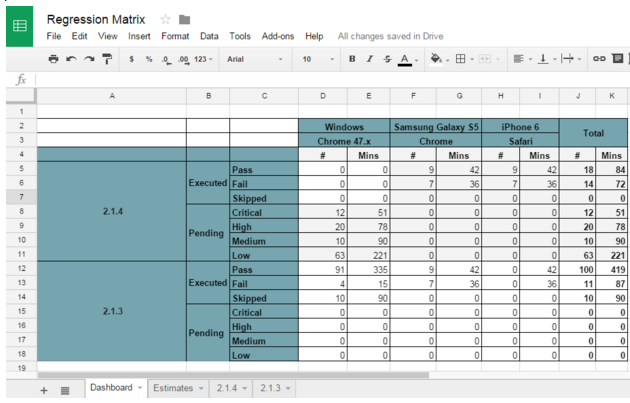Star the Regression Matrix document
This screenshot has height=403, width=630.
coord(165,19)
